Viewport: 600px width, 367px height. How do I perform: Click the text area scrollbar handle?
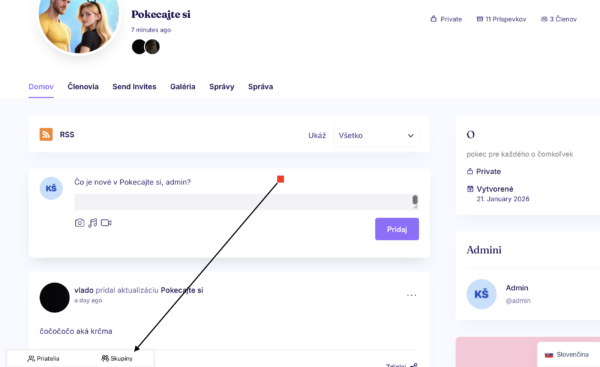click(415, 200)
